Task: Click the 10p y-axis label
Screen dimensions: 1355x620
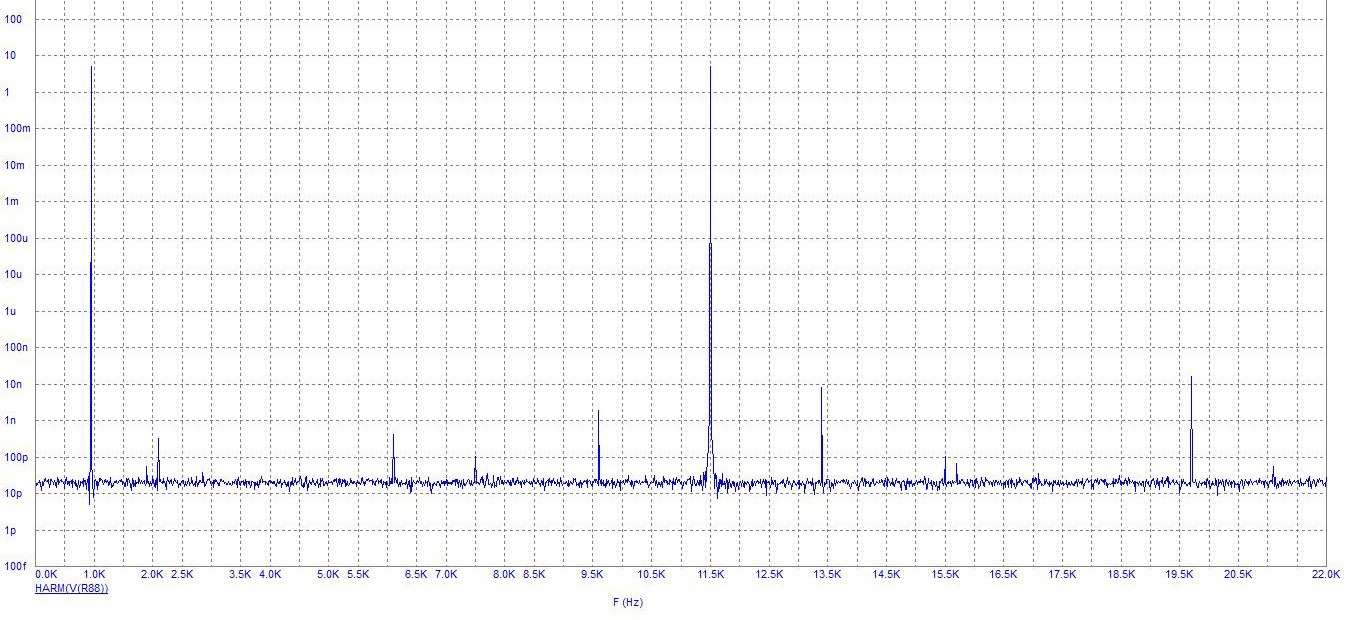Action: (x=15, y=494)
